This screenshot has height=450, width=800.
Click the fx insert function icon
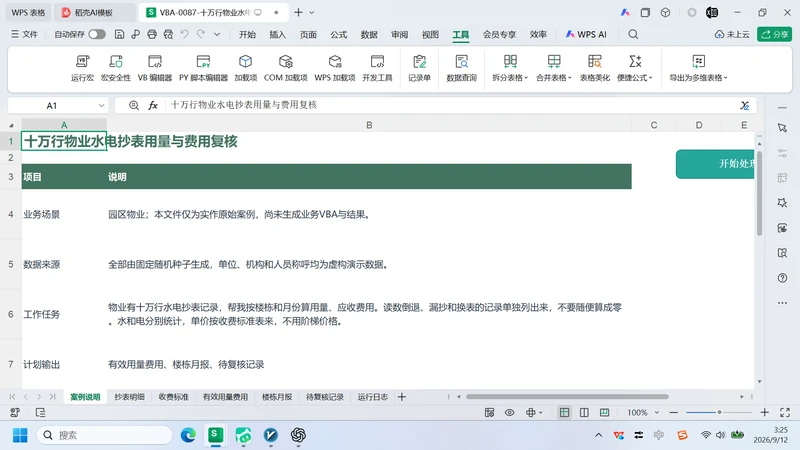pos(153,105)
